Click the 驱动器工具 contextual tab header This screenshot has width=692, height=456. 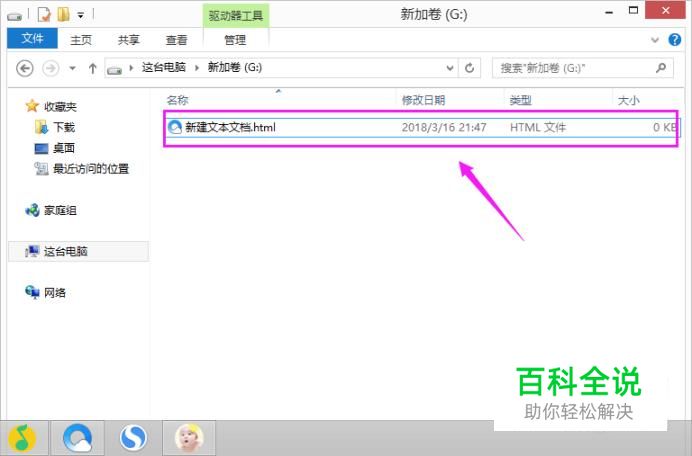tap(236, 16)
